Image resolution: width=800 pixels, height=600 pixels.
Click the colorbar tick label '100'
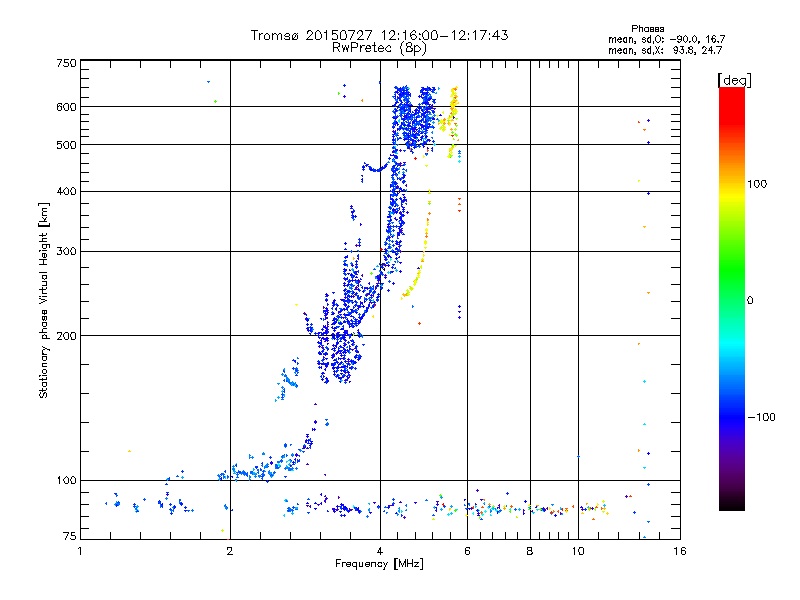pyautogui.click(x=757, y=184)
